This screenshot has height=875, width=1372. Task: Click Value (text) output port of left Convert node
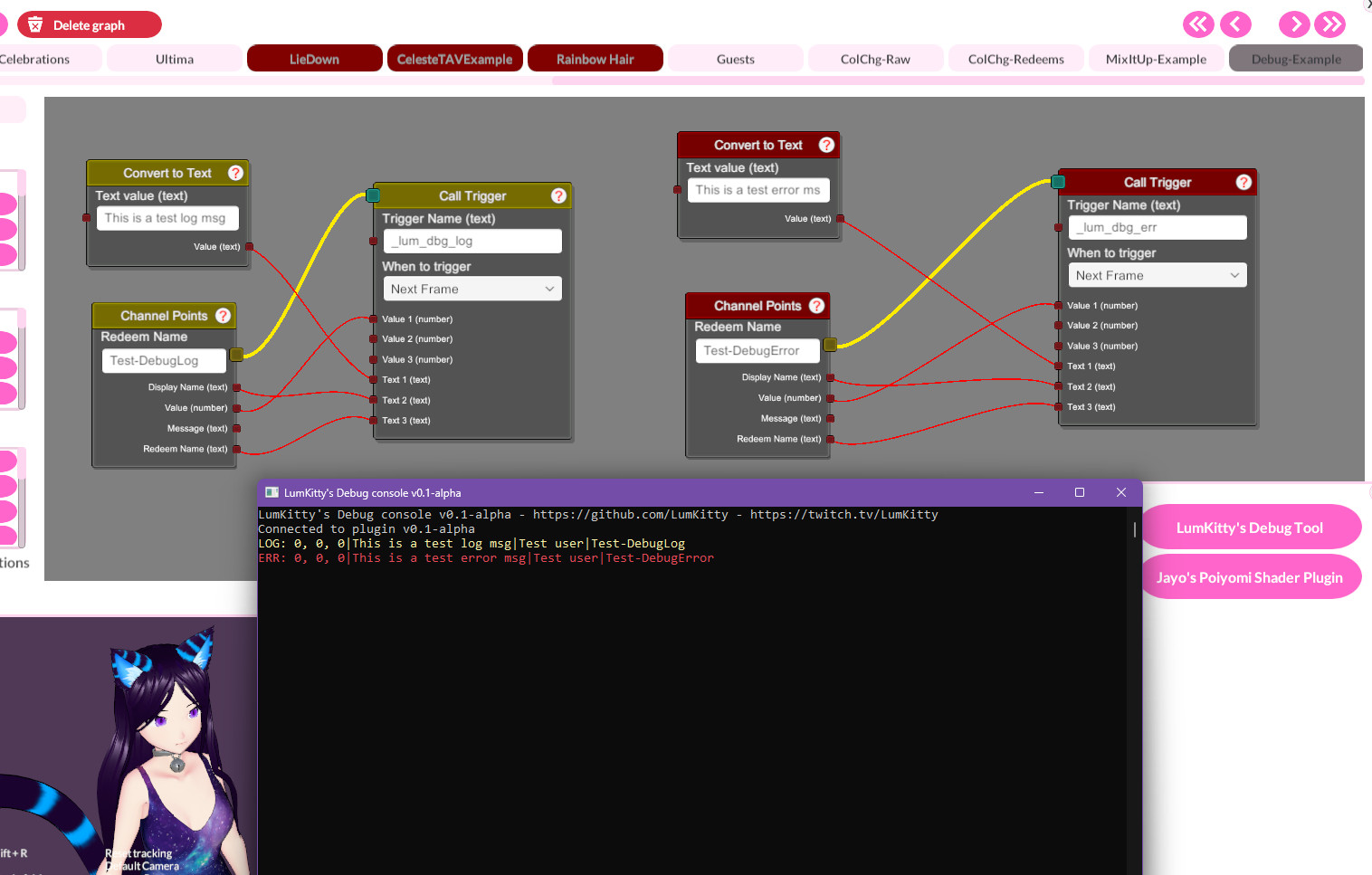249,246
